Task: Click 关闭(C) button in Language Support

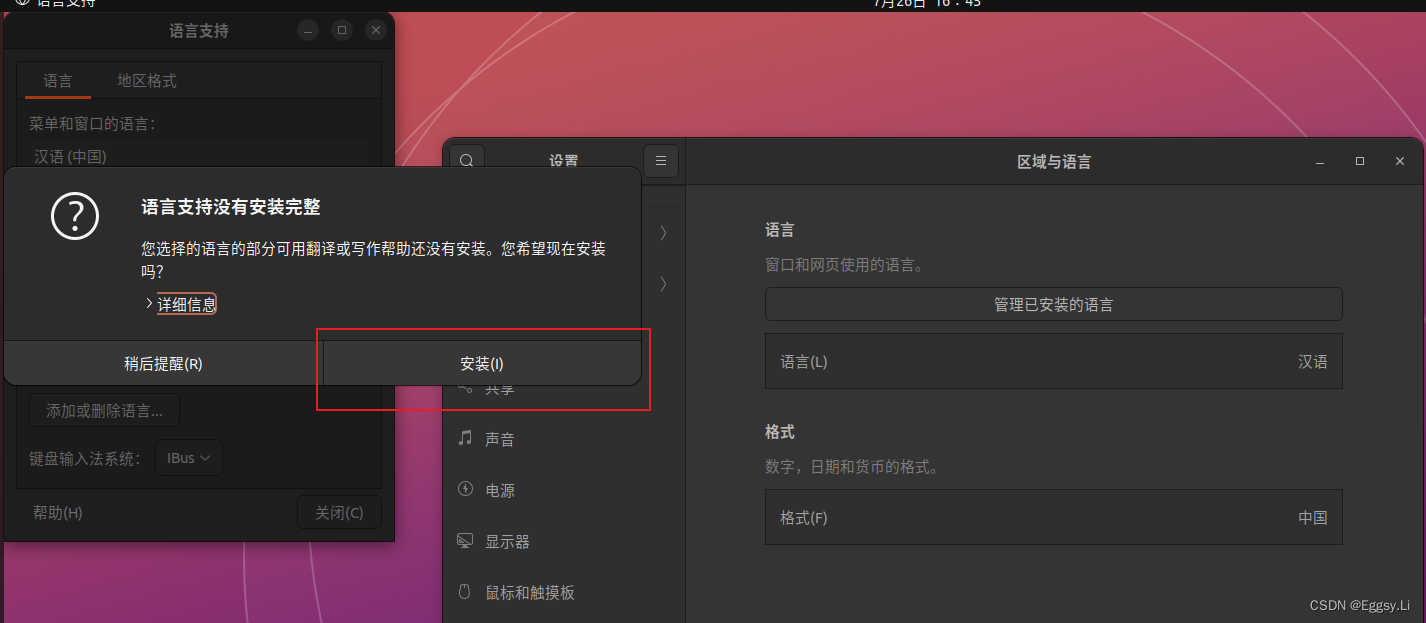Action: tap(339, 512)
